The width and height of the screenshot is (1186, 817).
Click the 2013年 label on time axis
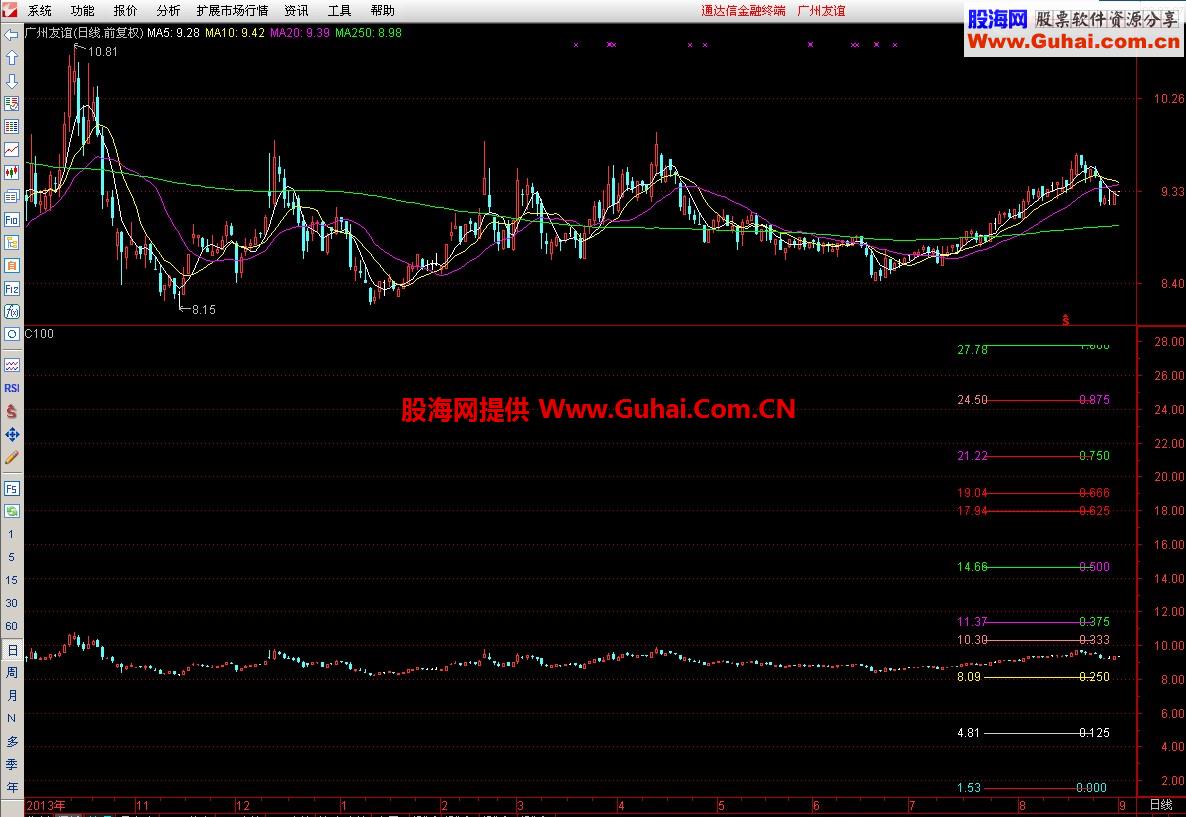point(45,805)
